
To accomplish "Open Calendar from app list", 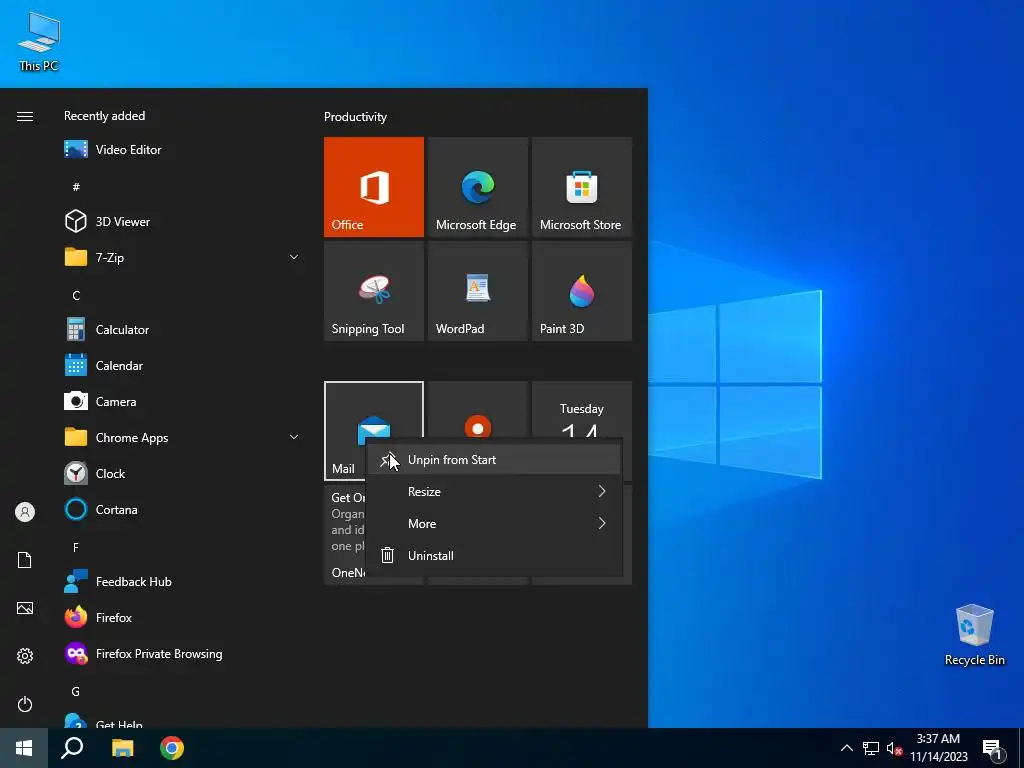I will [x=182, y=366].
